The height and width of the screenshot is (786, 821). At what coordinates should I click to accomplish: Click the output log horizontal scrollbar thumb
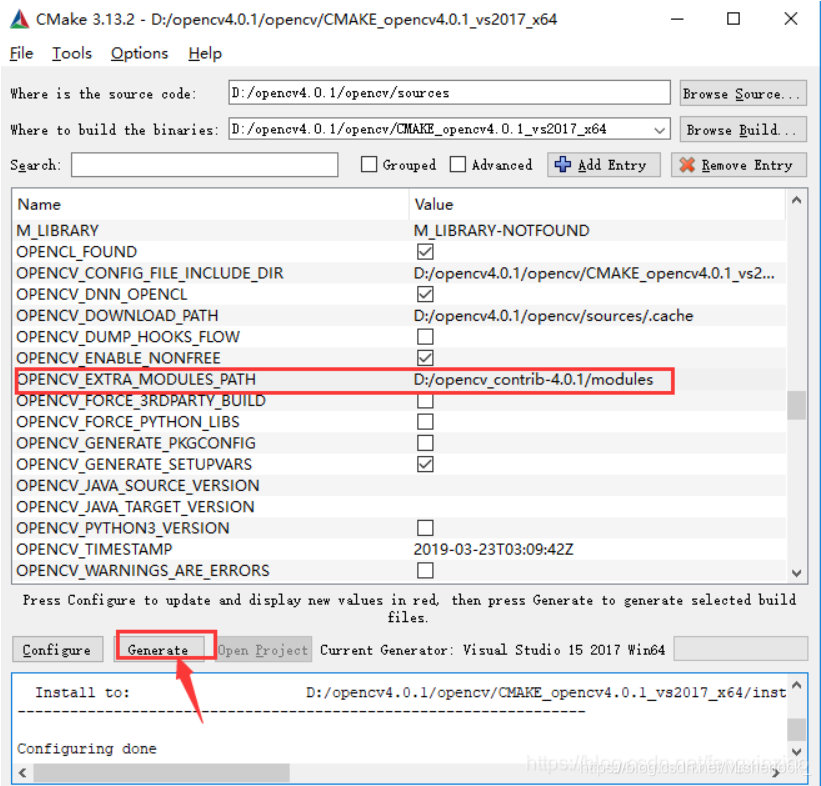(x=161, y=772)
